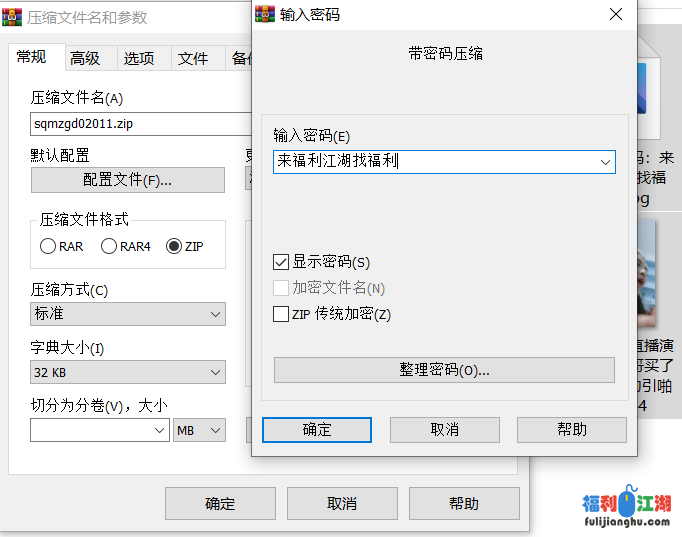Click the archive name field sqmzgd02011.zip
The image size is (682, 537).
140,124
